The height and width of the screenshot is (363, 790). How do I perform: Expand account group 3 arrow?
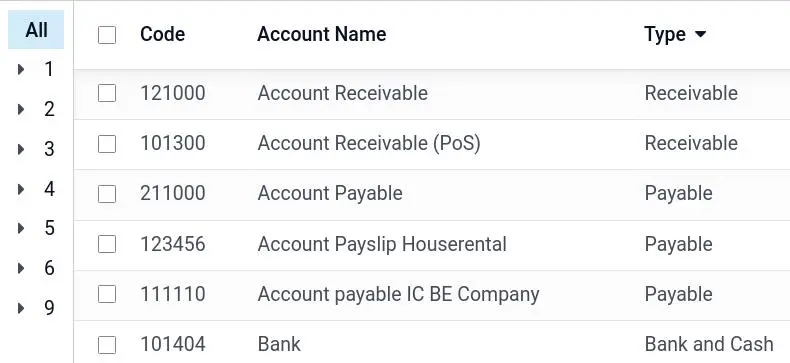tap(21, 149)
